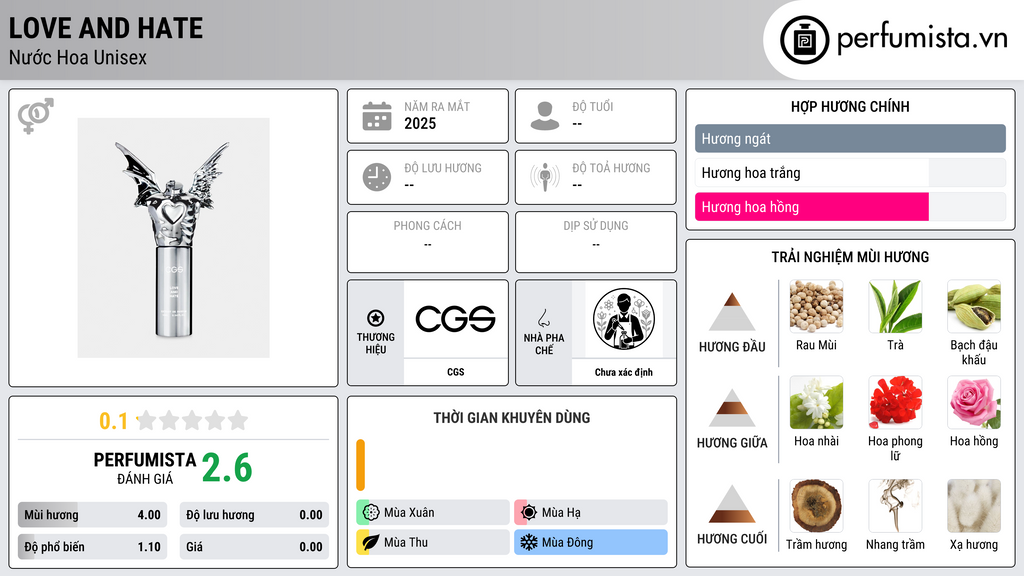
Task: Click the Love and Hate perfume bottle image
Action: click(x=173, y=238)
